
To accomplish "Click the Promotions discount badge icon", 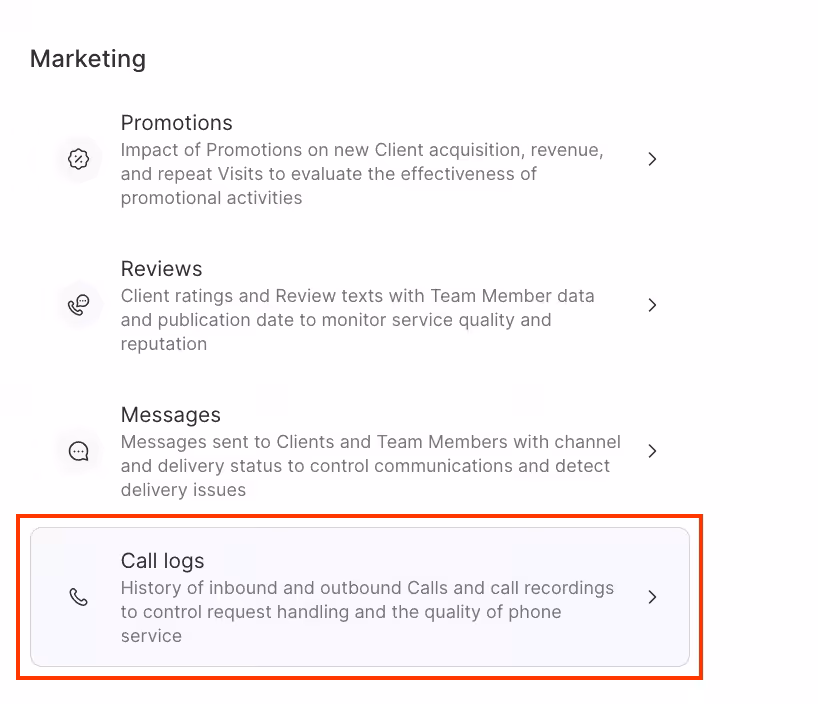I will (78, 159).
